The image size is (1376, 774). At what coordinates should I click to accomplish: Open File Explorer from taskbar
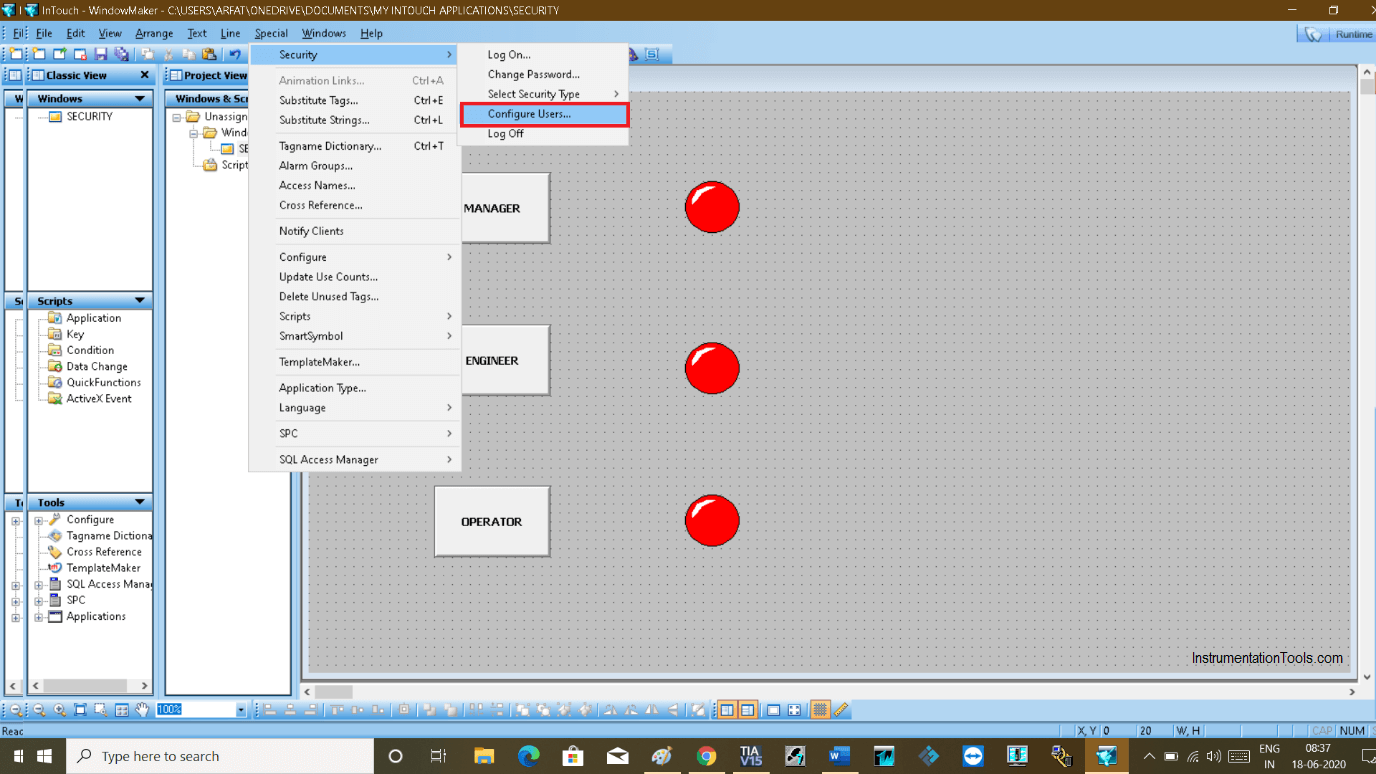click(x=484, y=756)
